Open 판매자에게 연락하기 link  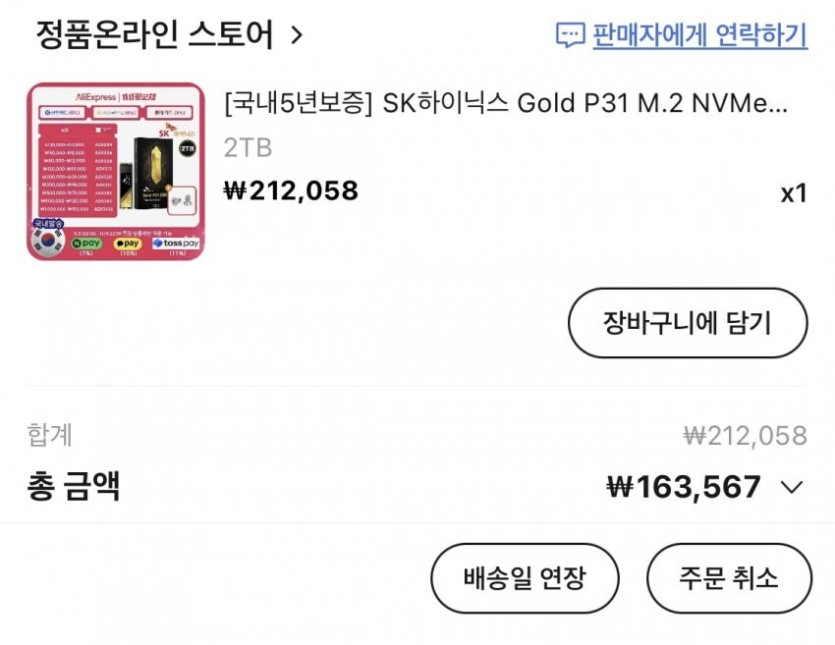click(x=699, y=36)
